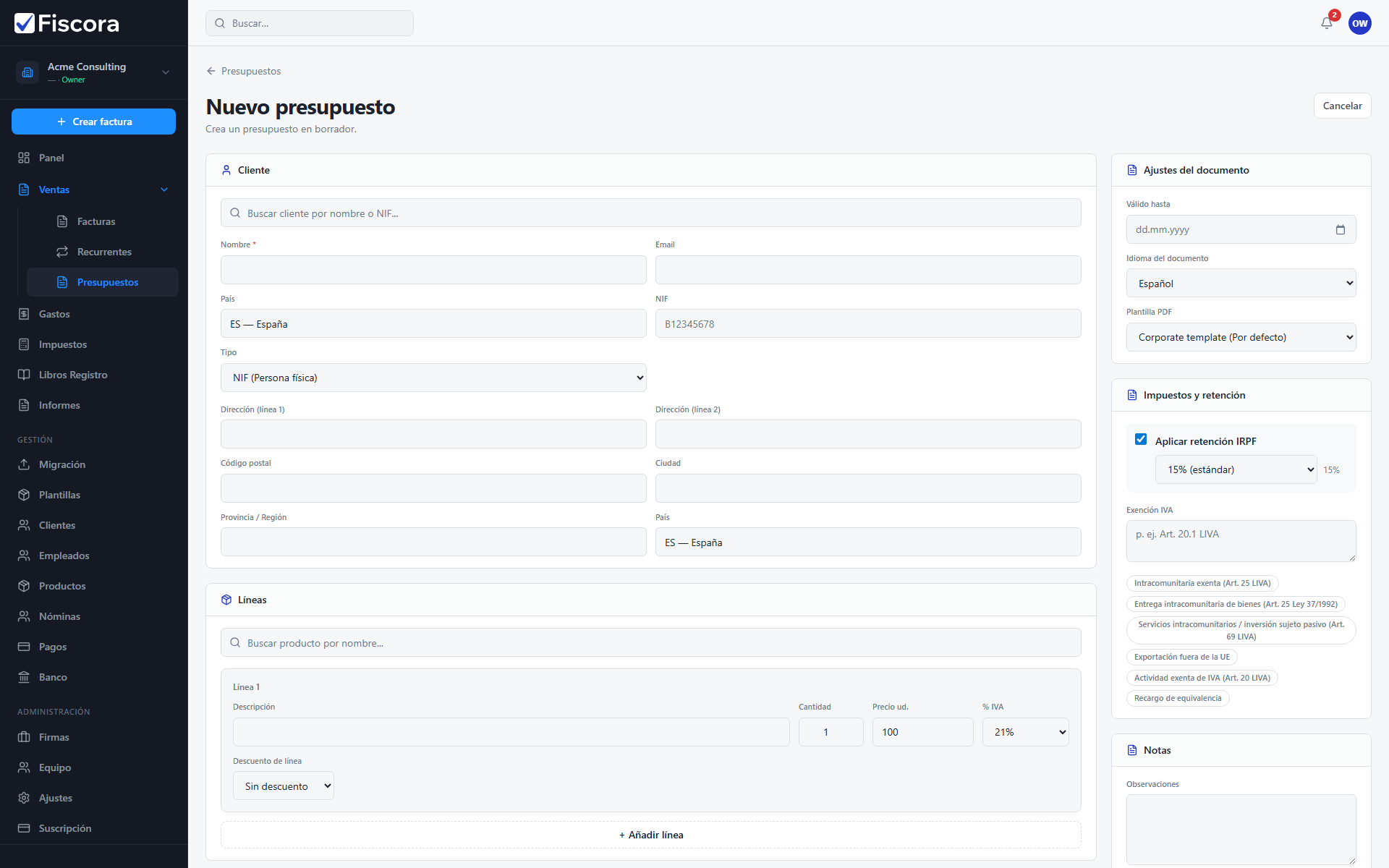Click the Crear factura button
Viewport: 1389px width, 868px height.
pyautogui.click(x=94, y=122)
